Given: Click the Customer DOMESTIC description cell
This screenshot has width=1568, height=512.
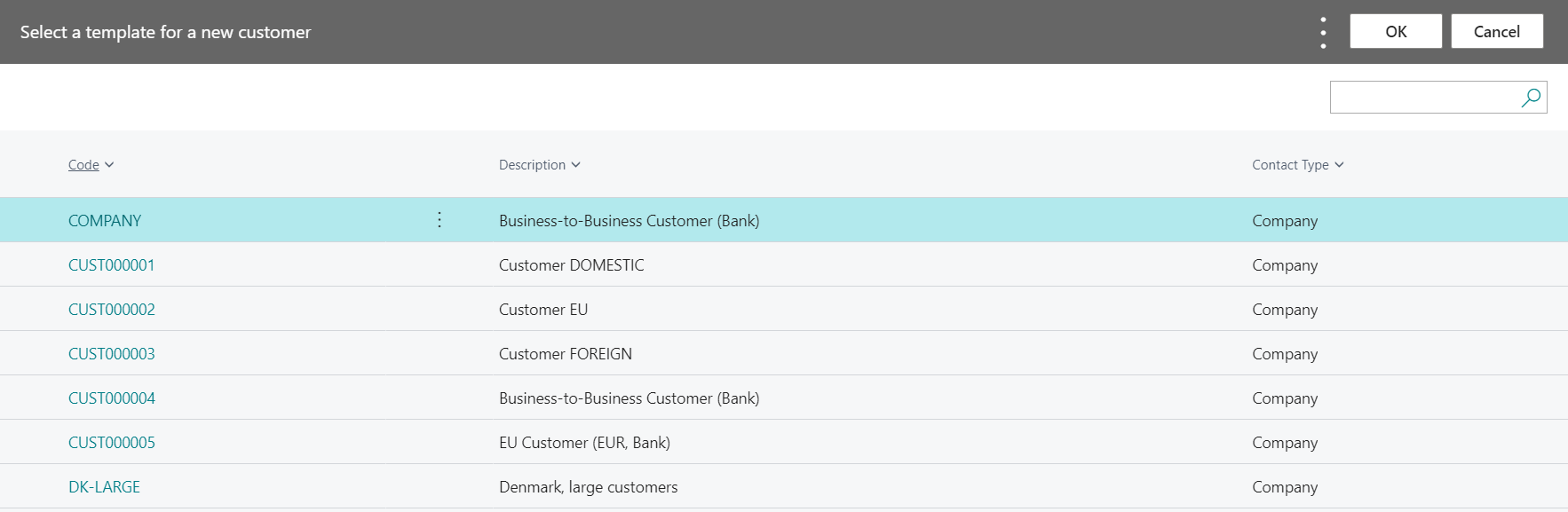Looking at the screenshot, I should tap(572, 265).
